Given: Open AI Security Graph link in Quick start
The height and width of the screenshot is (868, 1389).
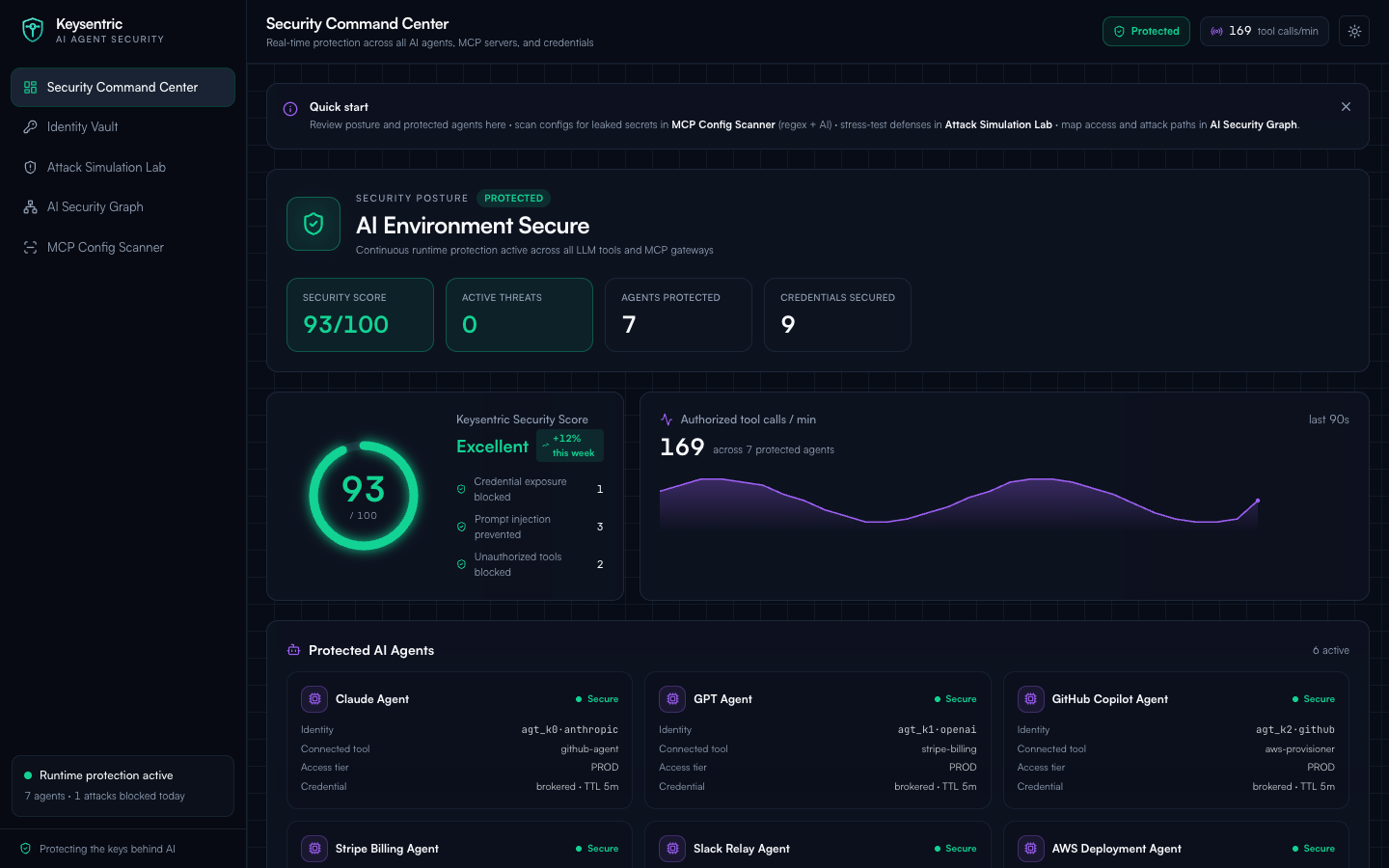Looking at the screenshot, I should coord(1253,124).
